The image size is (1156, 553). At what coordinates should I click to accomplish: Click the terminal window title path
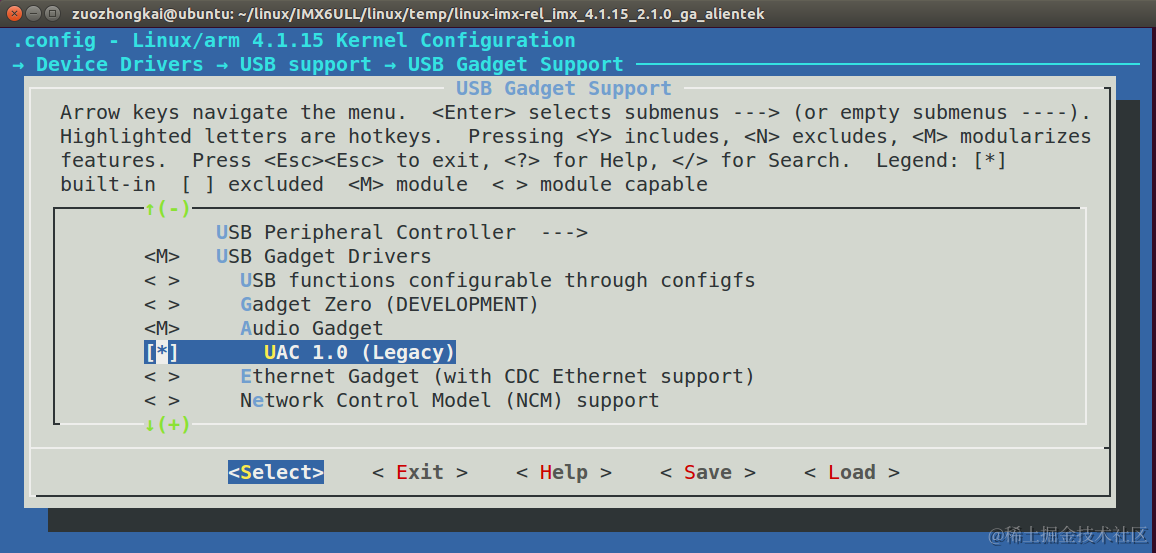click(418, 13)
